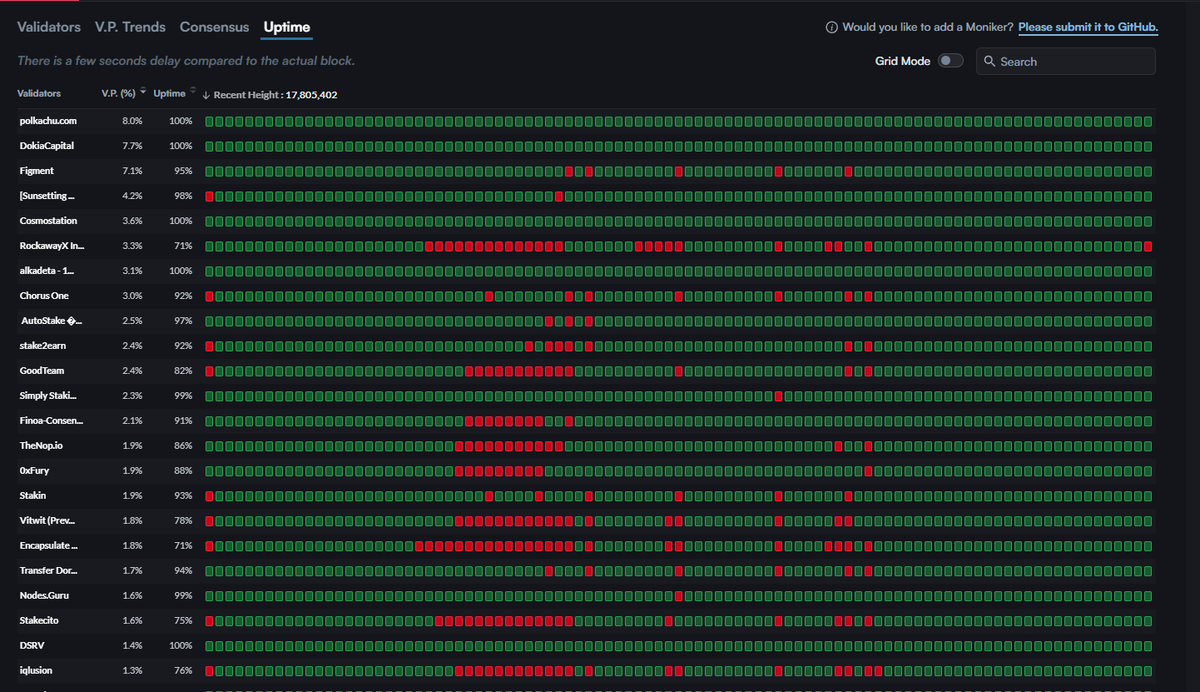This screenshot has width=1200, height=692.
Task: Open the Transfer Dor... validator
Action: [48, 571]
